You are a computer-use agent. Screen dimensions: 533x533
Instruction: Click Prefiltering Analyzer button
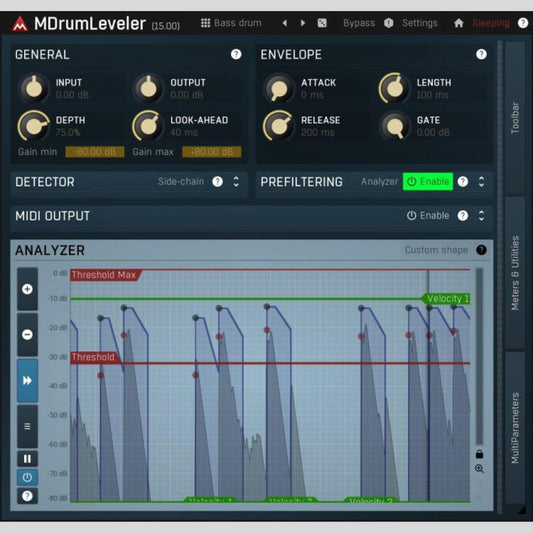click(x=379, y=182)
